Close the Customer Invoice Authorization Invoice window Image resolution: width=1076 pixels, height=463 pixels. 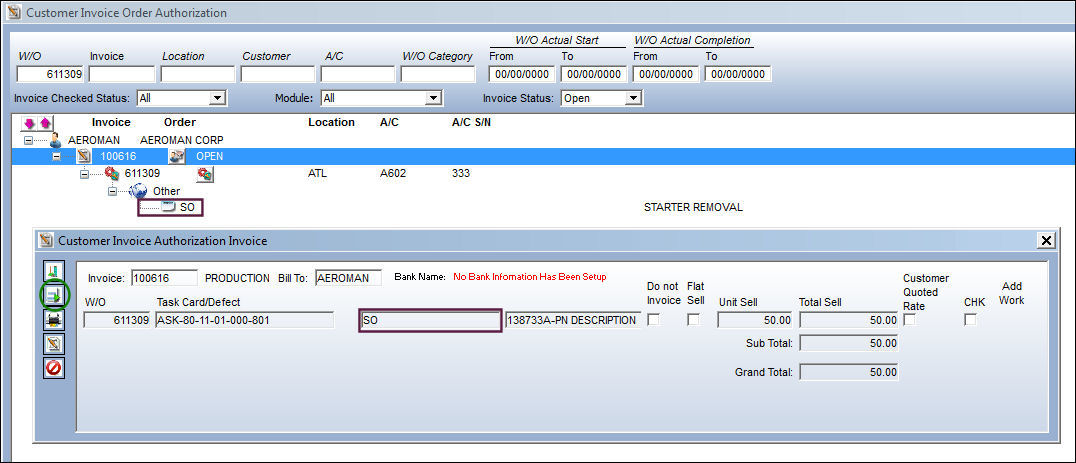1046,240
